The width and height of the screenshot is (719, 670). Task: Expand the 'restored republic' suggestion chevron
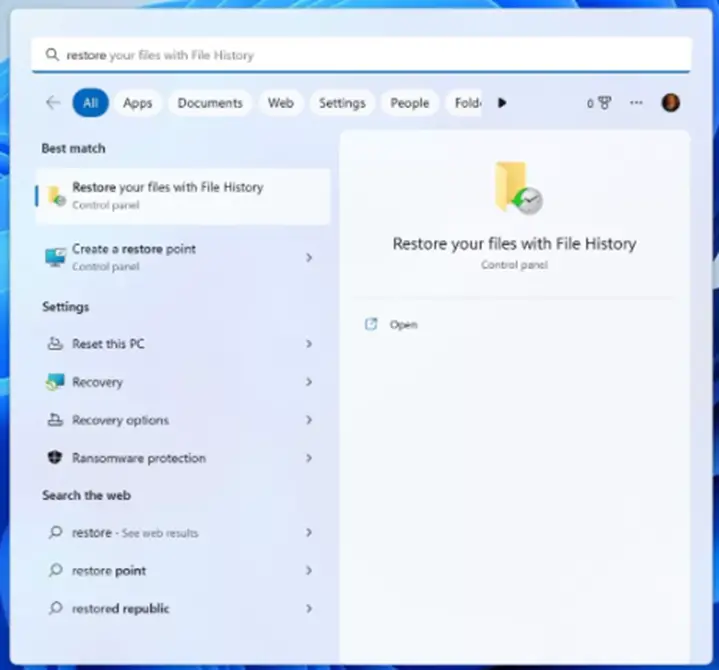click(x=309, y=609)
